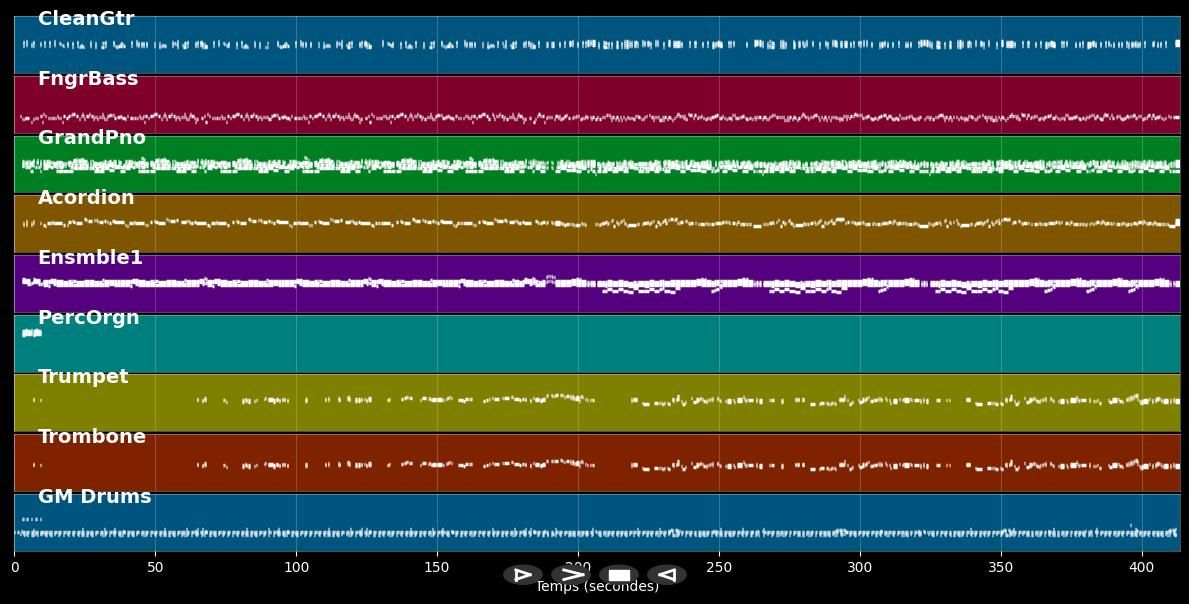Click the GrandPno track name
The height and width of the screenshot is (604, 1189).
pos(92,138)
